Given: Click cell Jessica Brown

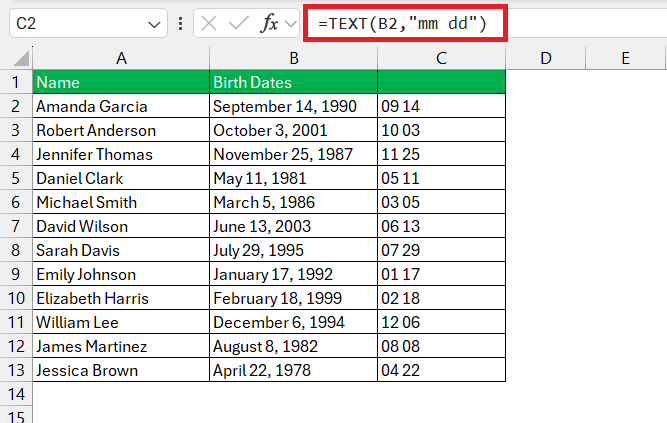Looking at the screenshot, I should pyautogui.click(x=121, y=370).
